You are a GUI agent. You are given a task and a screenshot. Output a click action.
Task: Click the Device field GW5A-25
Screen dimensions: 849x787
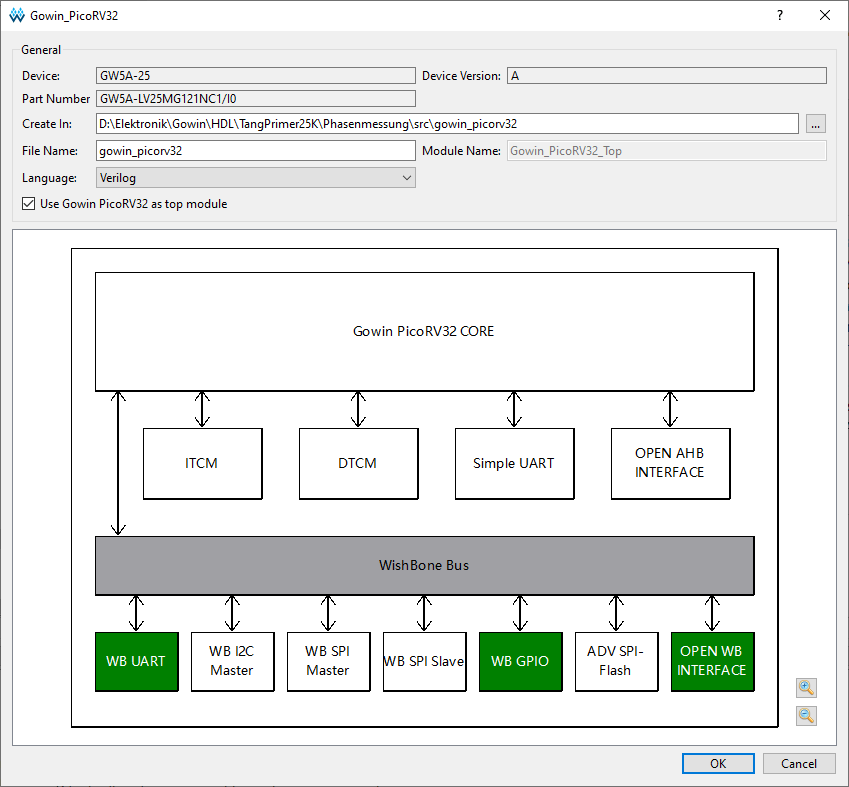pos(256,76)
